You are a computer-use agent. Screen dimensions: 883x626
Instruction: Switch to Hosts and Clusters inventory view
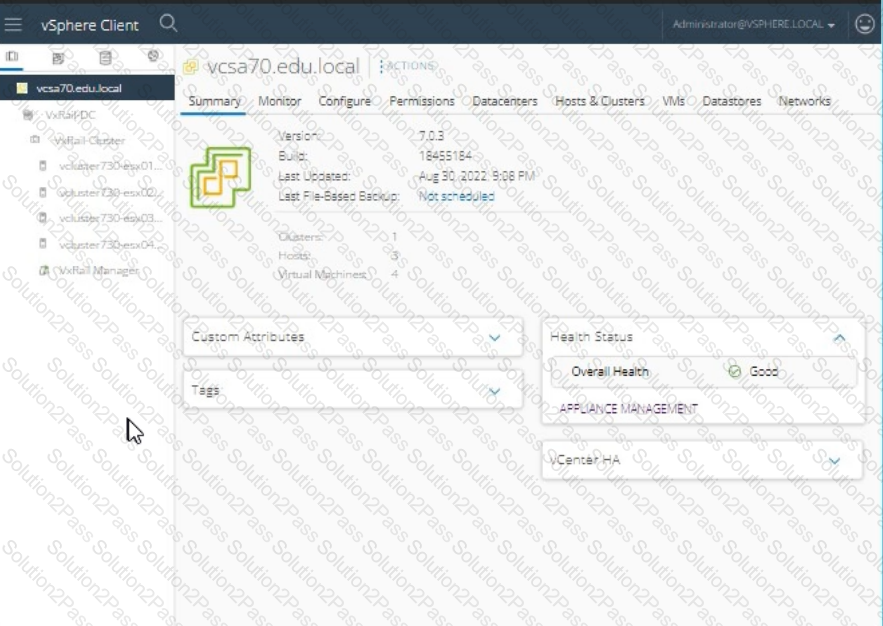12,56
